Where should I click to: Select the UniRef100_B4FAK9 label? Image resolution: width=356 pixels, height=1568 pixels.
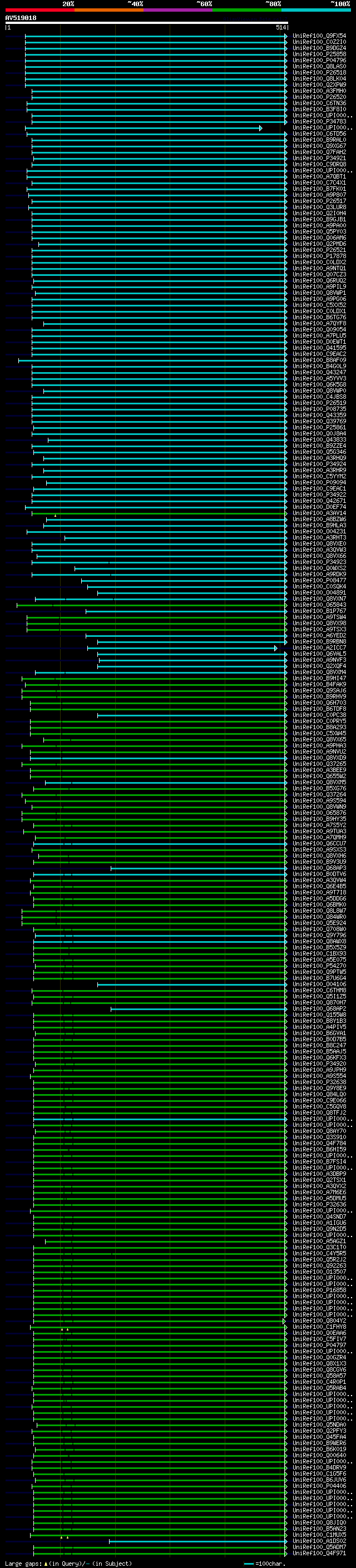point(319,685)
